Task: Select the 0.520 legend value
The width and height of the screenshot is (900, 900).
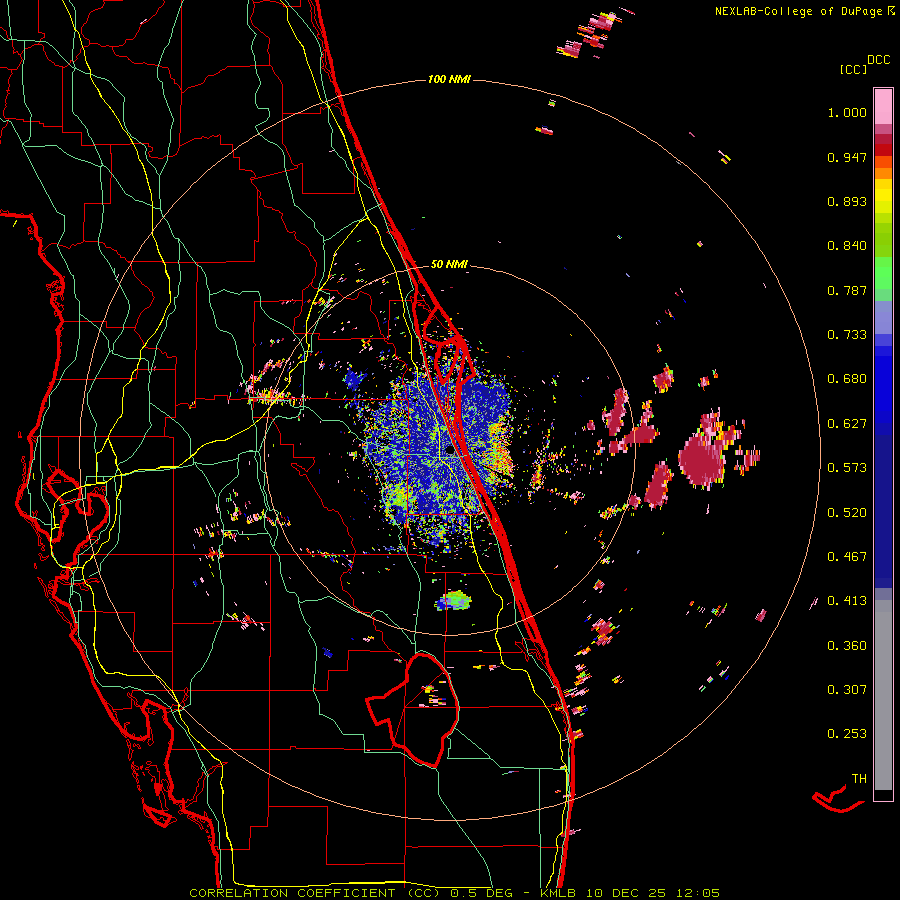Action: (847, 513)
